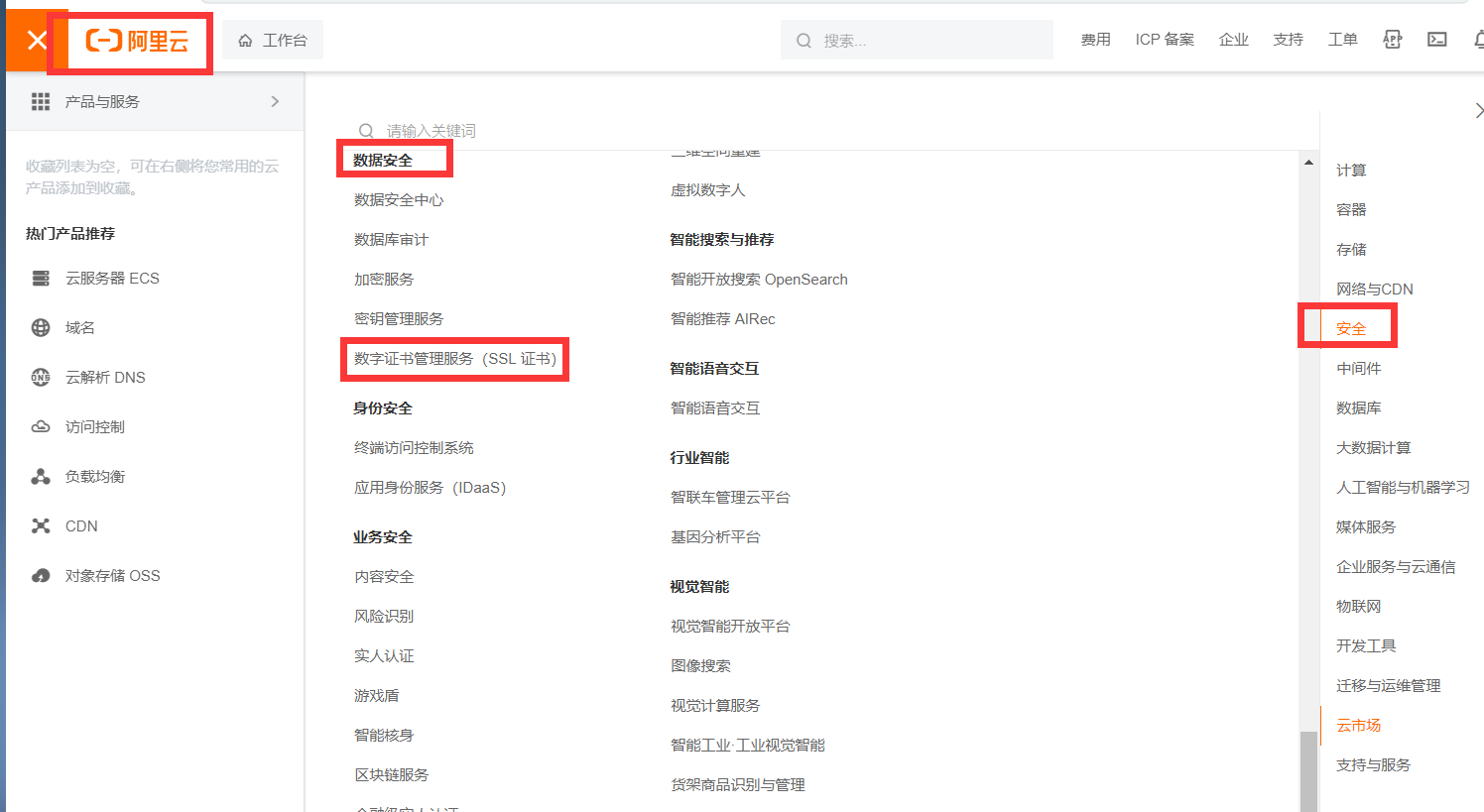Image resolution: width=1484 pixels, height=812 pixels.
Task: Open 数据库审计
Action: coord(391,240)
